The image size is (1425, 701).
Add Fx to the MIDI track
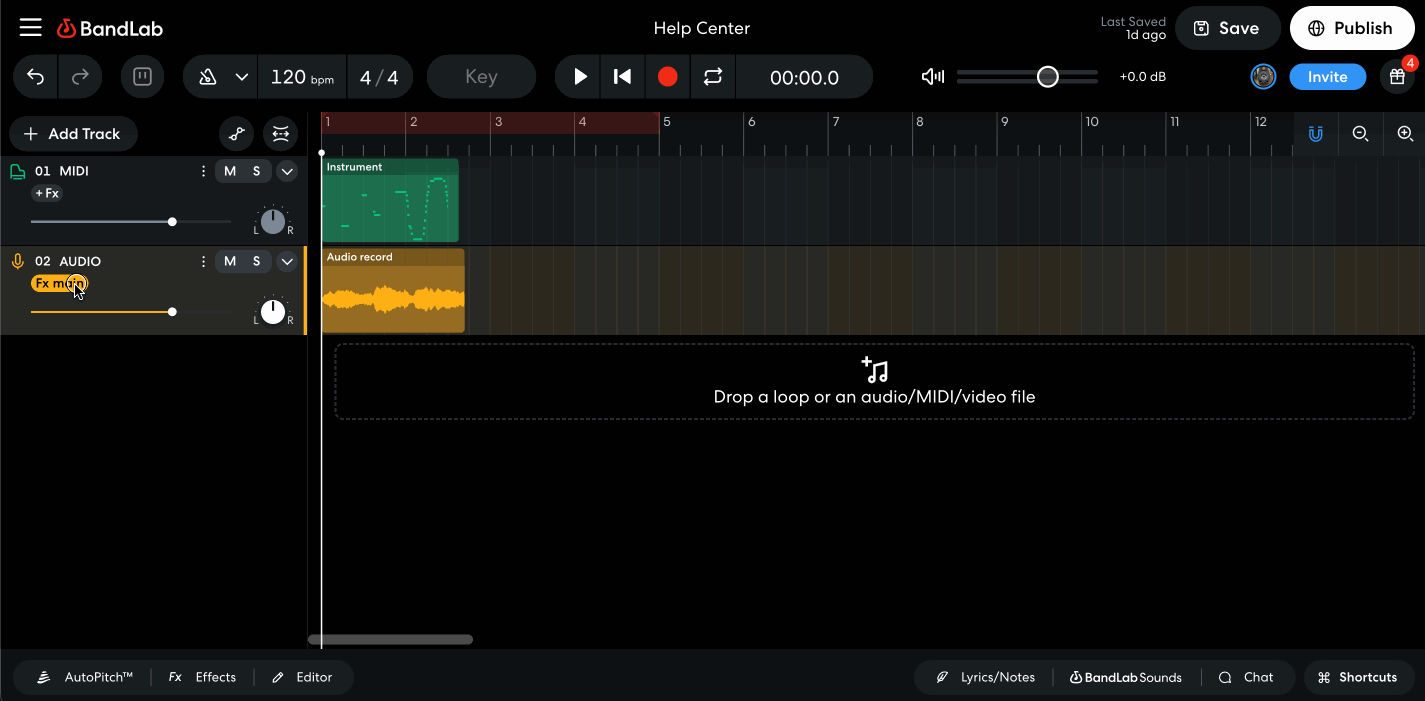click(47, 193)
